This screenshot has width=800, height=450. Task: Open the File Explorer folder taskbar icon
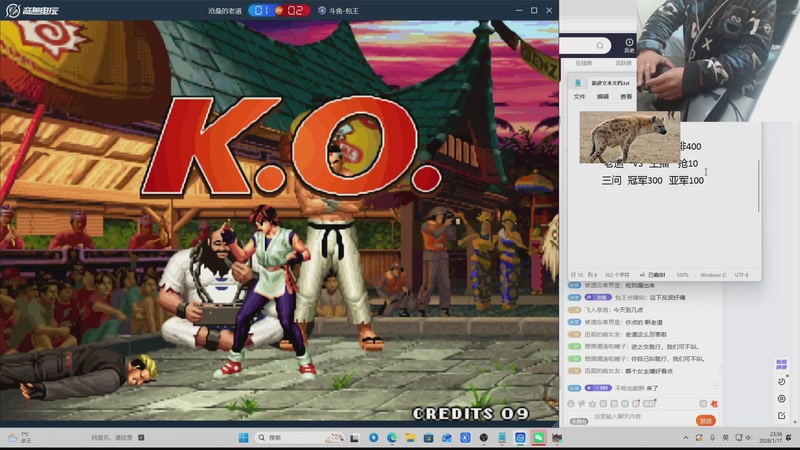coord(410,438)
